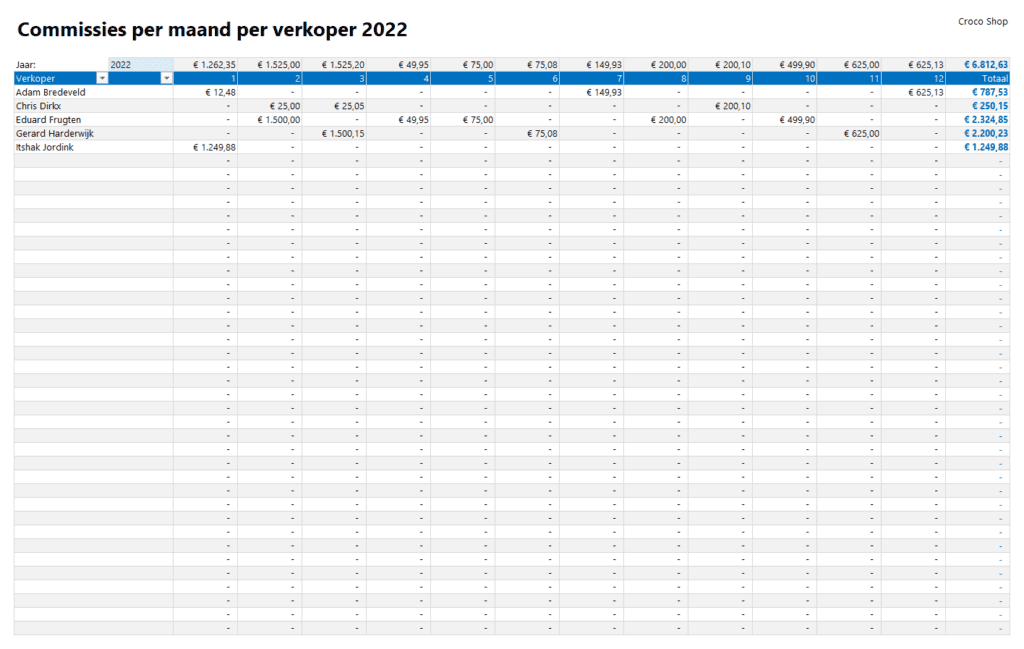1024x649 pixels.
Task: Select the title Commissies per maand per verkoper
Action: click(x=212, y=30)
